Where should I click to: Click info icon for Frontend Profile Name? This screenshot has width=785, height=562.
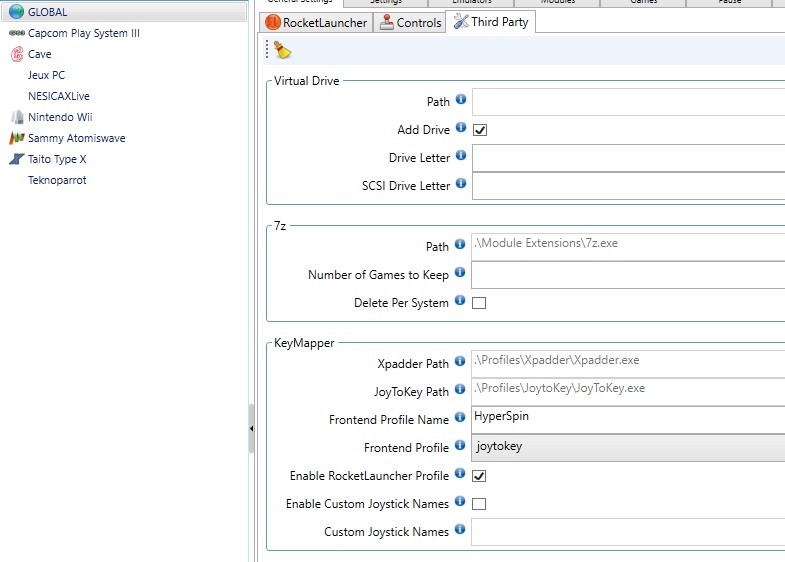pos(460,417)
